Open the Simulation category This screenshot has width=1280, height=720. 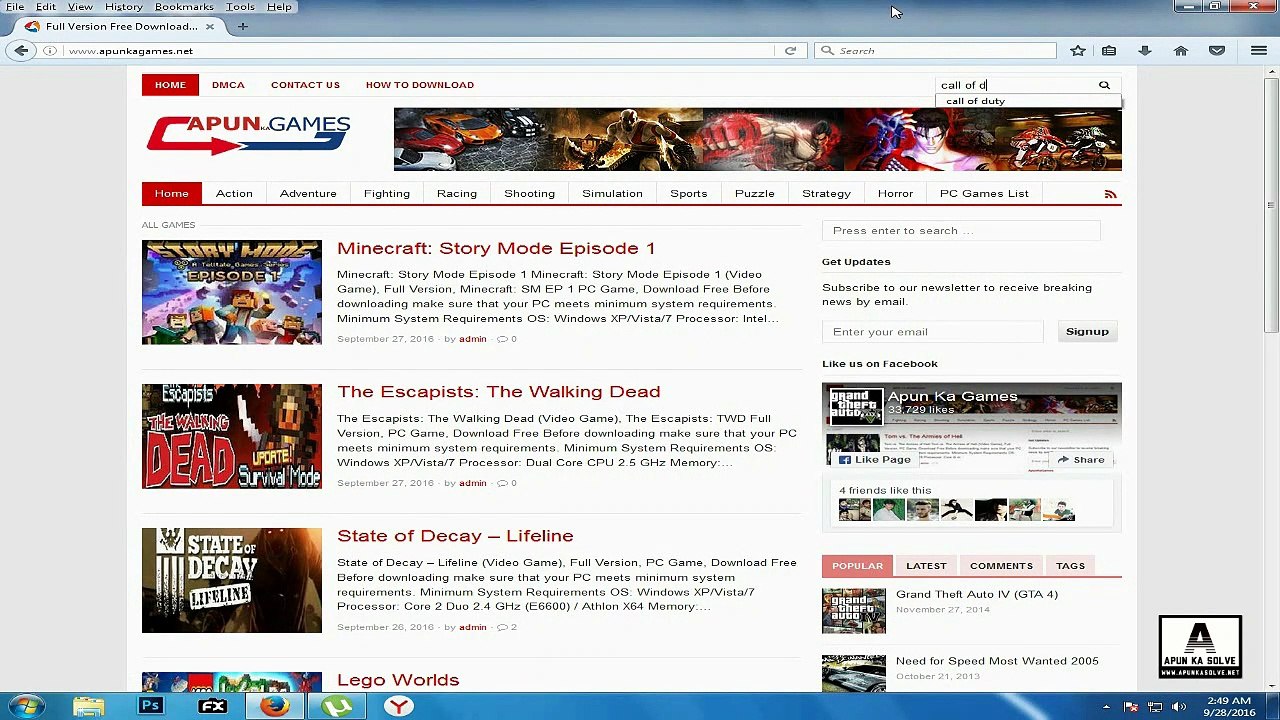612,194
